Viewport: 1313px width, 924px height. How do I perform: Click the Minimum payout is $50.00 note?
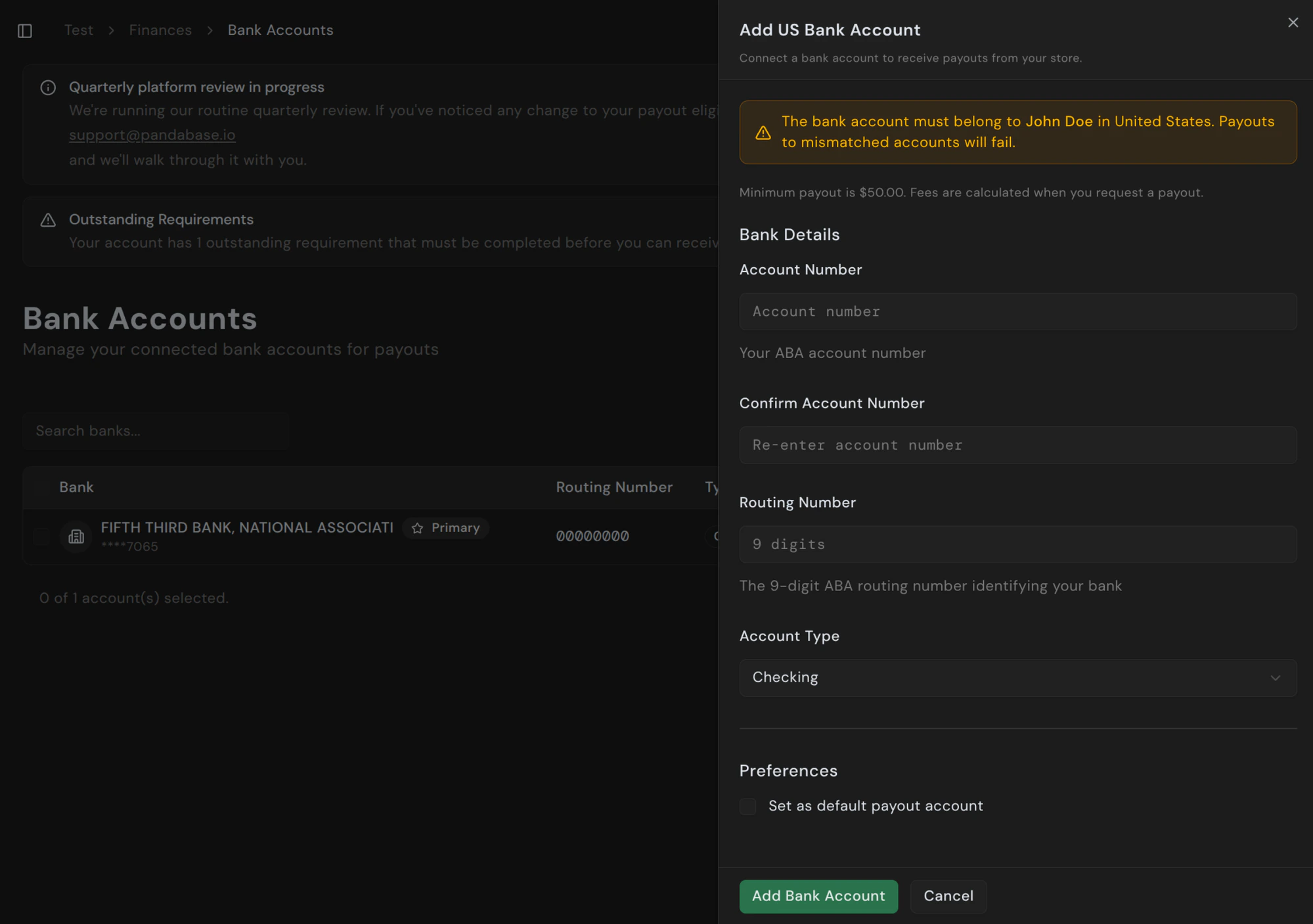pos(971,192)
